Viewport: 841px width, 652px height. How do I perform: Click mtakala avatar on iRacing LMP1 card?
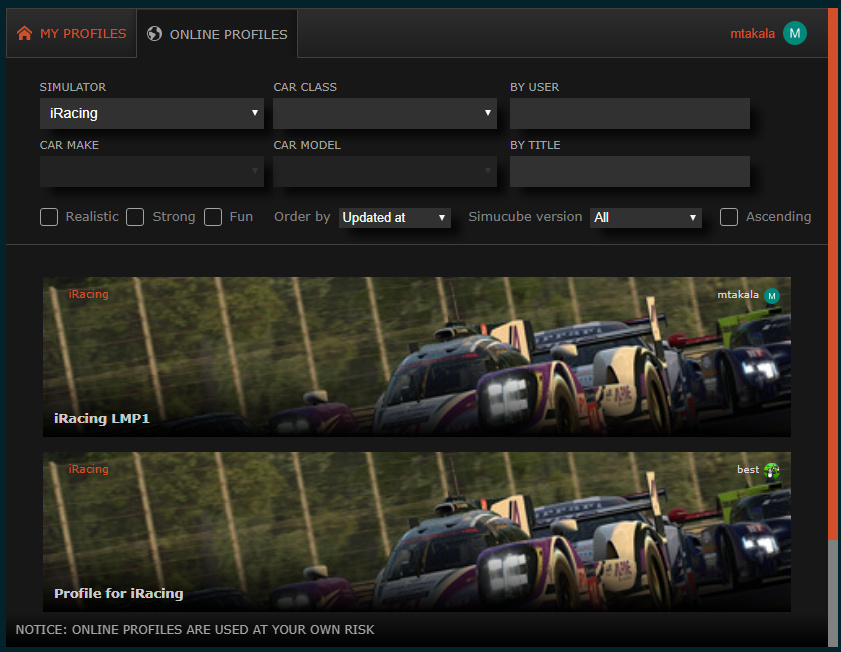(771, 296)
